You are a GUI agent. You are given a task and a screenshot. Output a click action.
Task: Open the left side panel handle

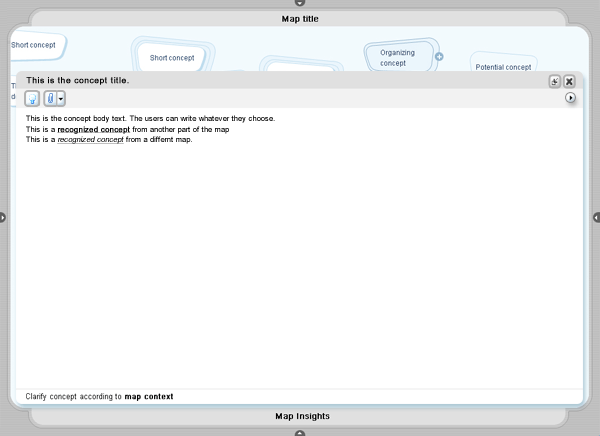point(3,217)
